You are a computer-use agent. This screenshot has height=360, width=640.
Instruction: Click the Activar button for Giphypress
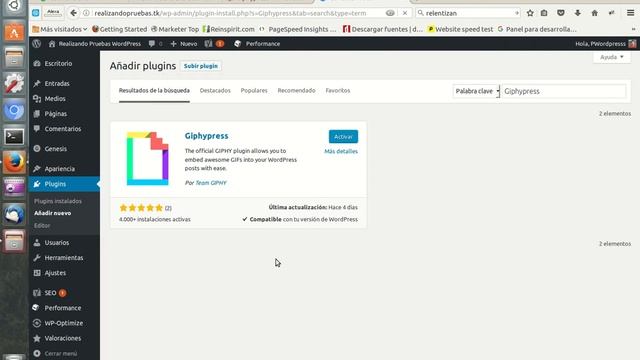coord(343,137)
